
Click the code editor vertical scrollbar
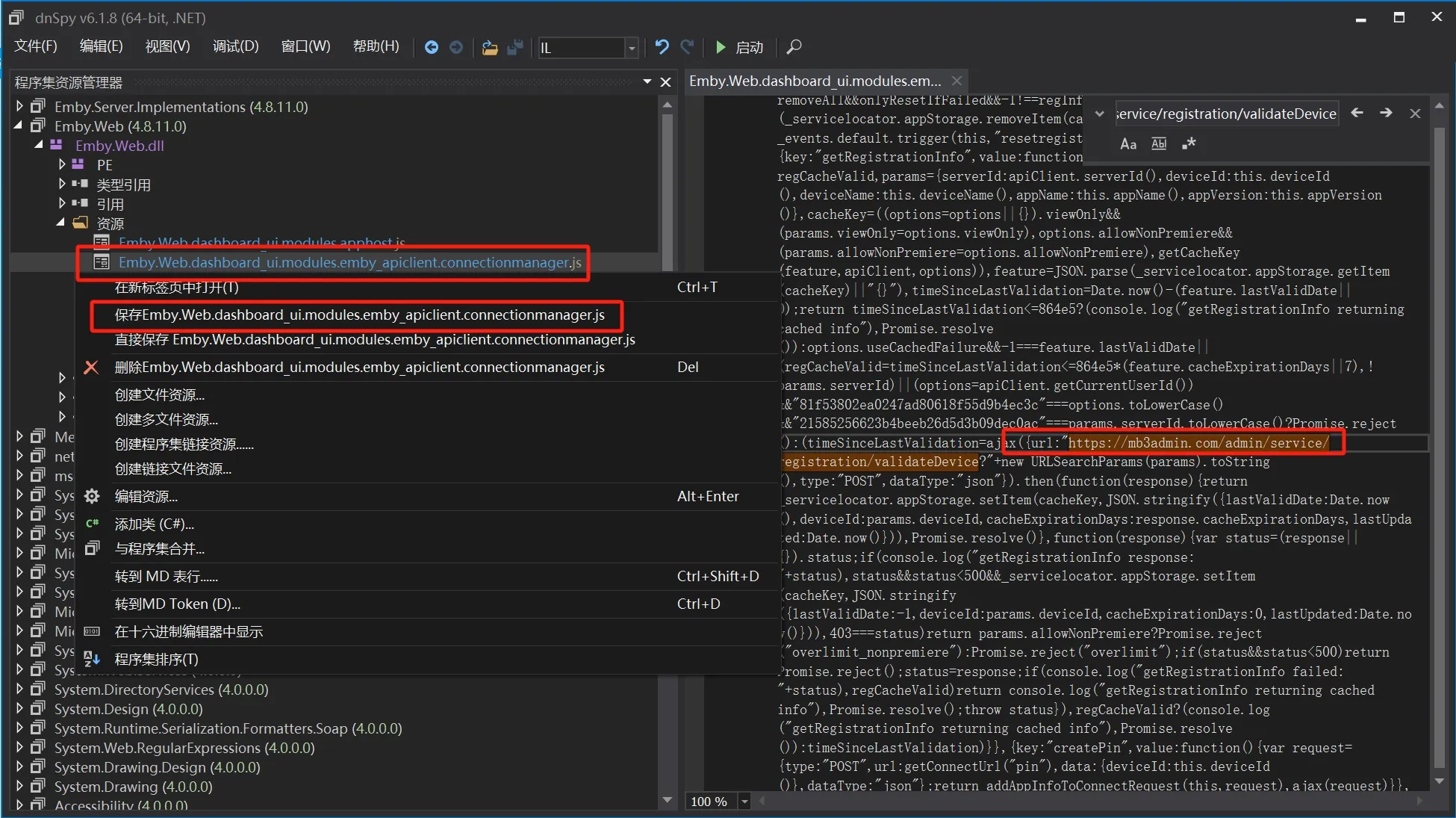click(1440, 448)
